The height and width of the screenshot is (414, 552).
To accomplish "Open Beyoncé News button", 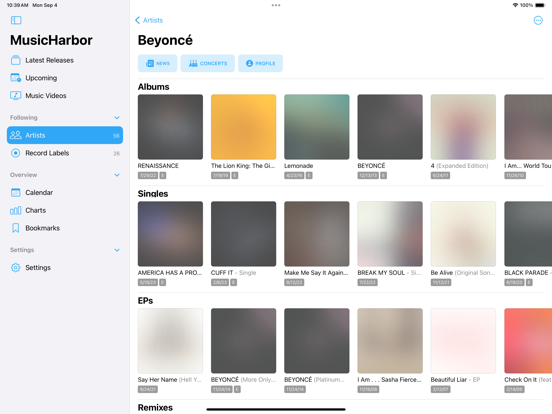I will pos(157,63).
